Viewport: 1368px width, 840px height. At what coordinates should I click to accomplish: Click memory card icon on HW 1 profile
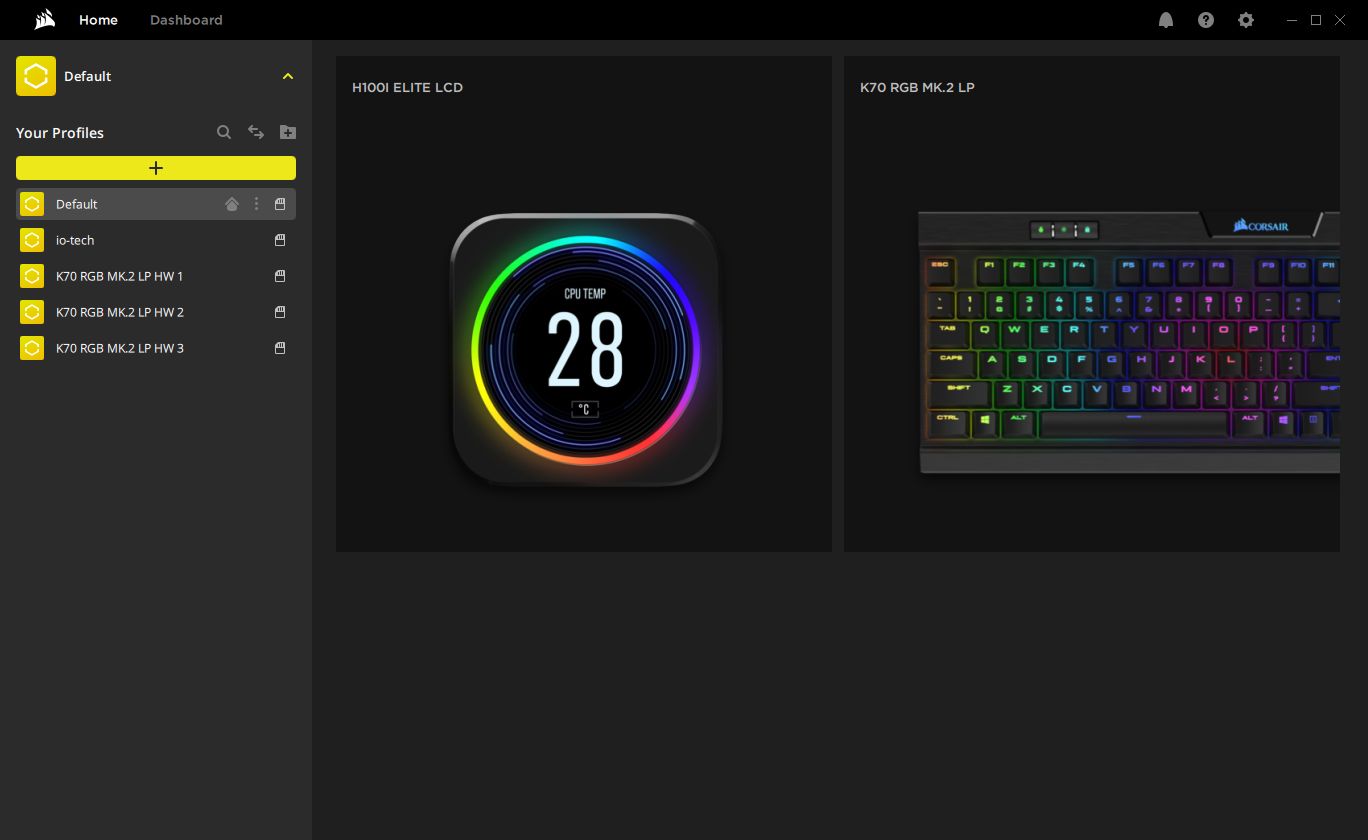tap(280, 276)
